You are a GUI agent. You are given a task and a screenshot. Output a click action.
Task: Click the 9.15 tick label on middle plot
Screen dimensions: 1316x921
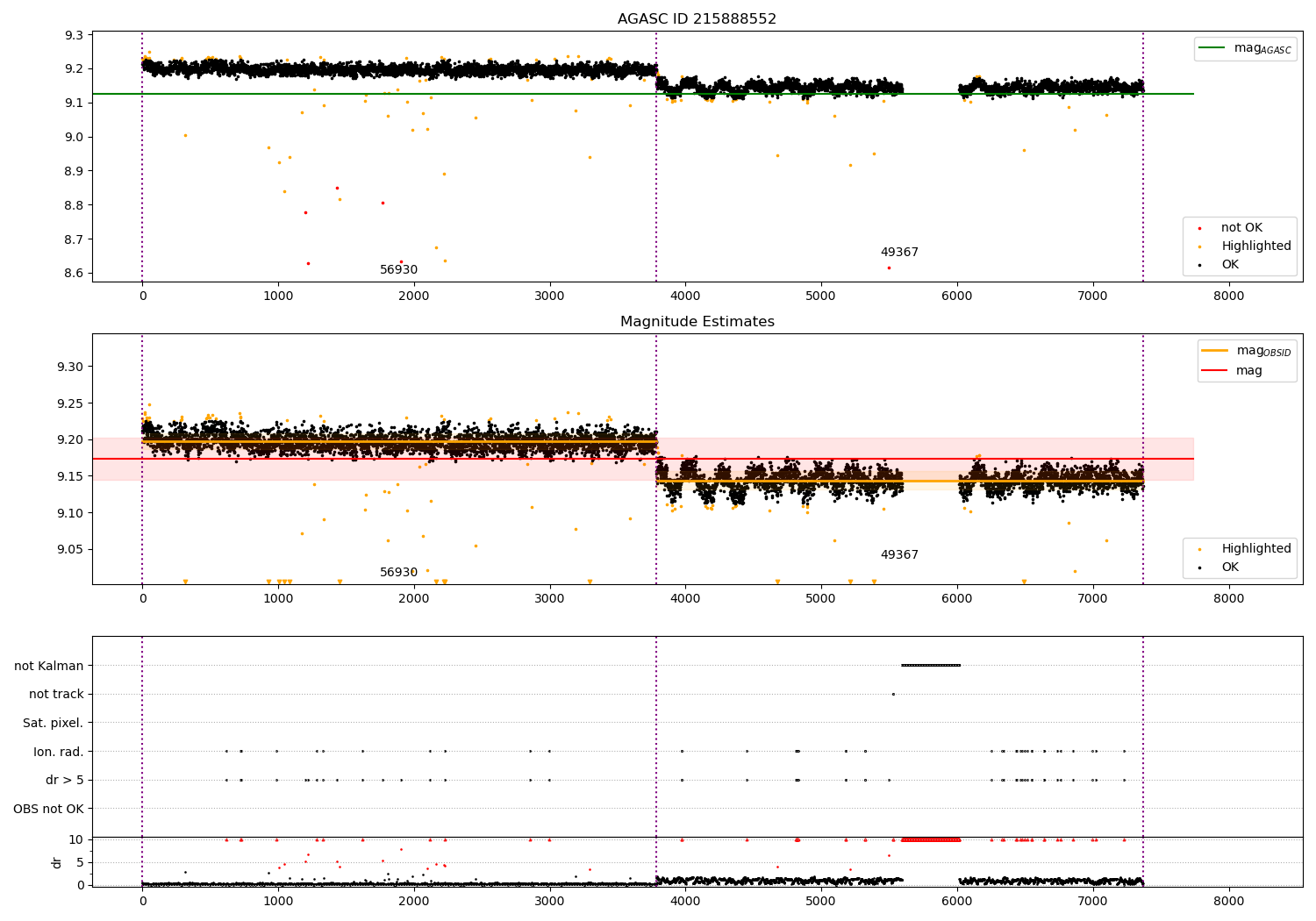pos(72,476)
